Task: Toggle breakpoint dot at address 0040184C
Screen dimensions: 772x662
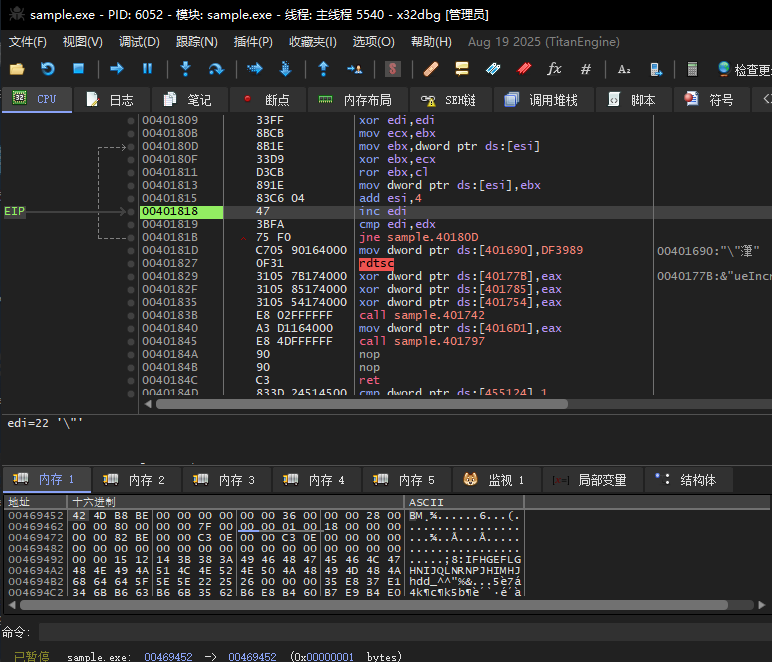Action: click(131, 381)
